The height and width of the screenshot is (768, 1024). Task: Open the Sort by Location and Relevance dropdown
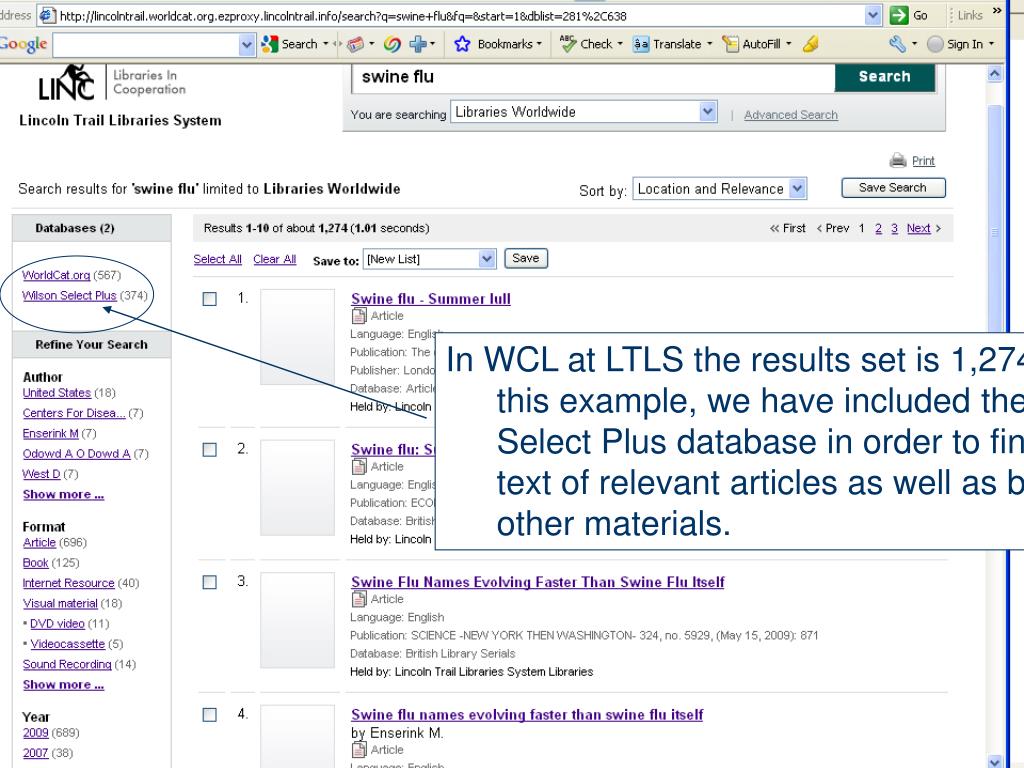point(797,189)
